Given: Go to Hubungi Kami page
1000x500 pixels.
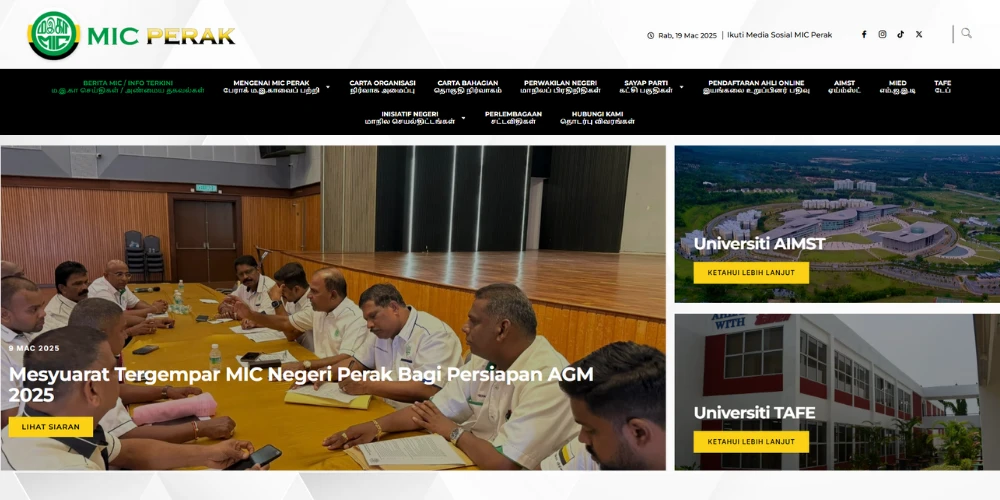Looking at the screenshot, I should [597, 118].
